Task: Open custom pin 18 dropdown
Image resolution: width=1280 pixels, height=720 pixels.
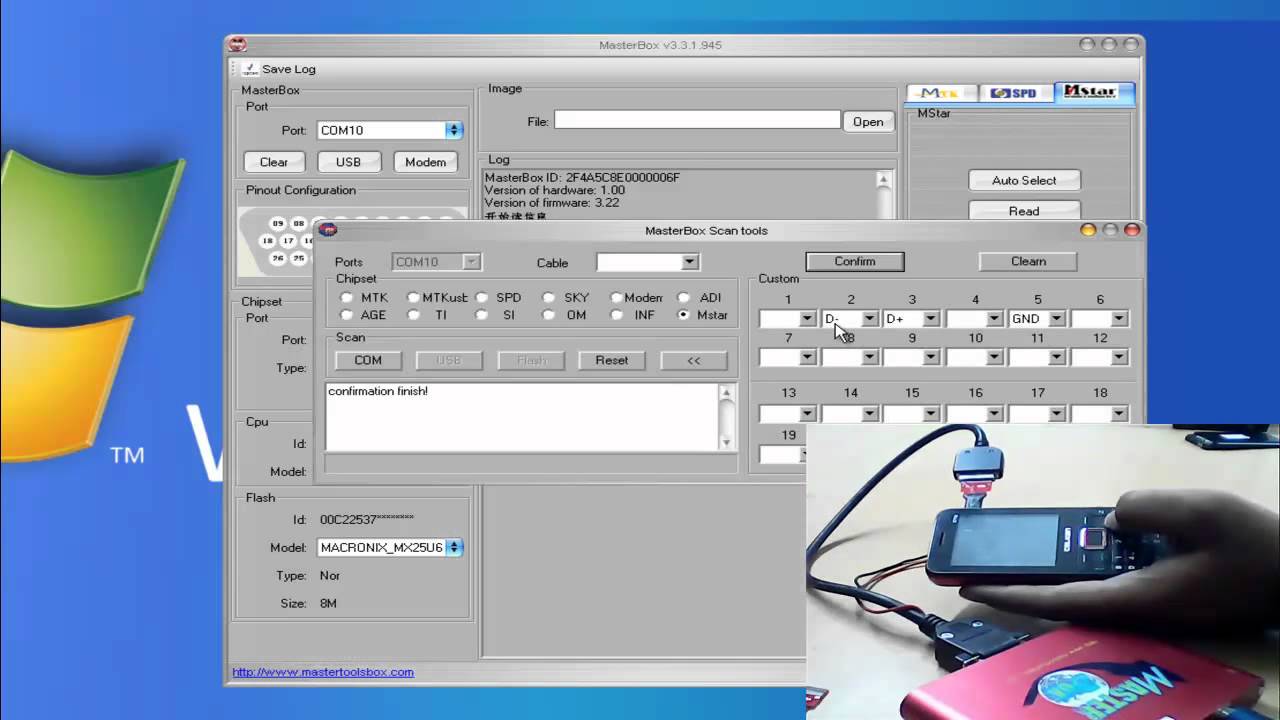Action: click(x=1119, y=413)
